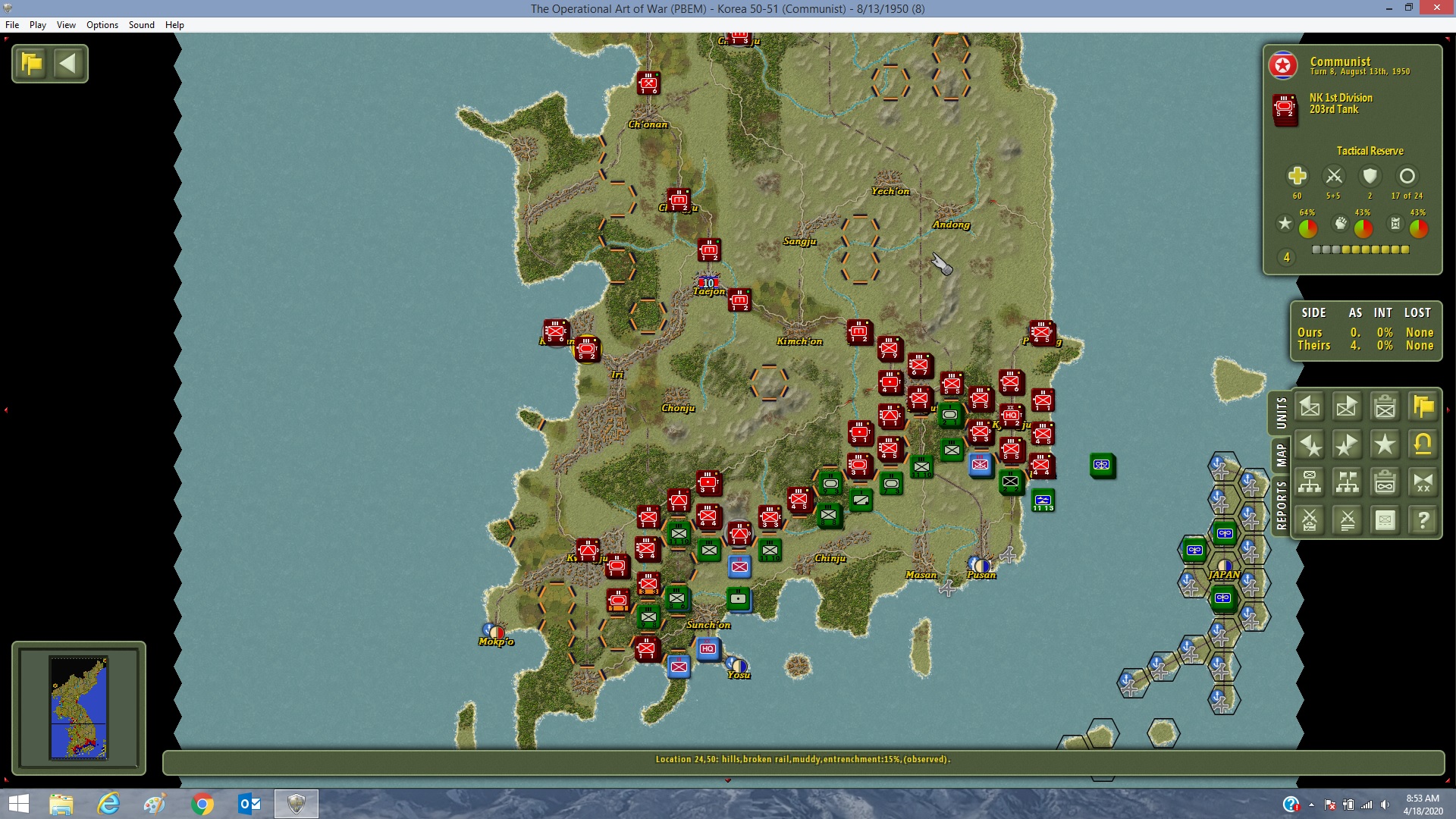
Task: Click the Ours row in losses table
Action: 1365,333
